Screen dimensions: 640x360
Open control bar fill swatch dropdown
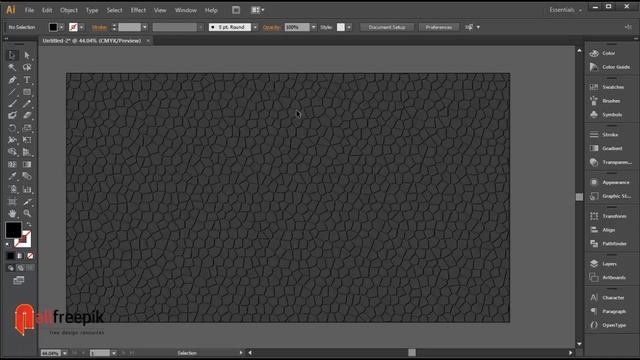click(62, 27)
